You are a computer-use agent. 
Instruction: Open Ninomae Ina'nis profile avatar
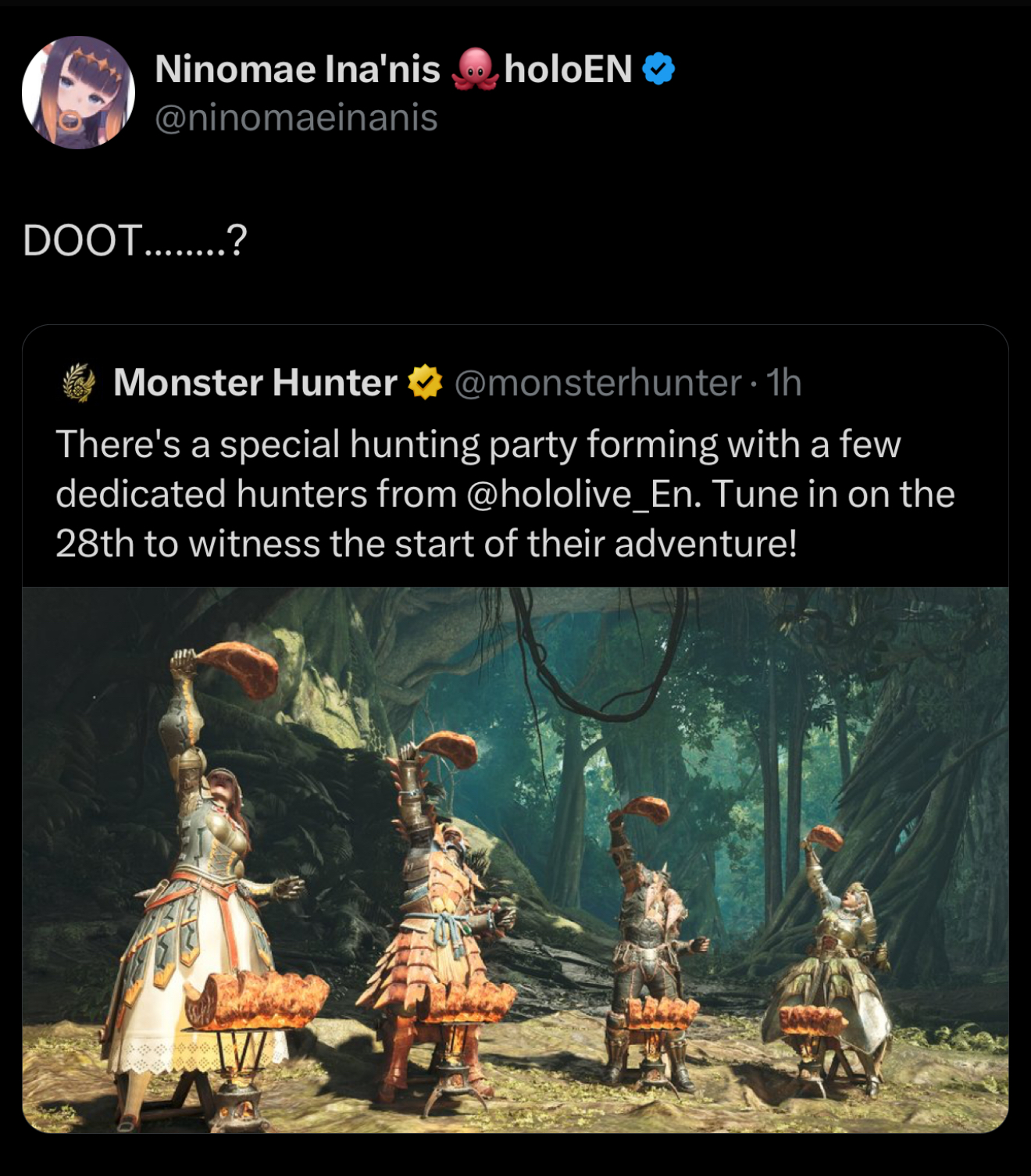tap(78, 92)
